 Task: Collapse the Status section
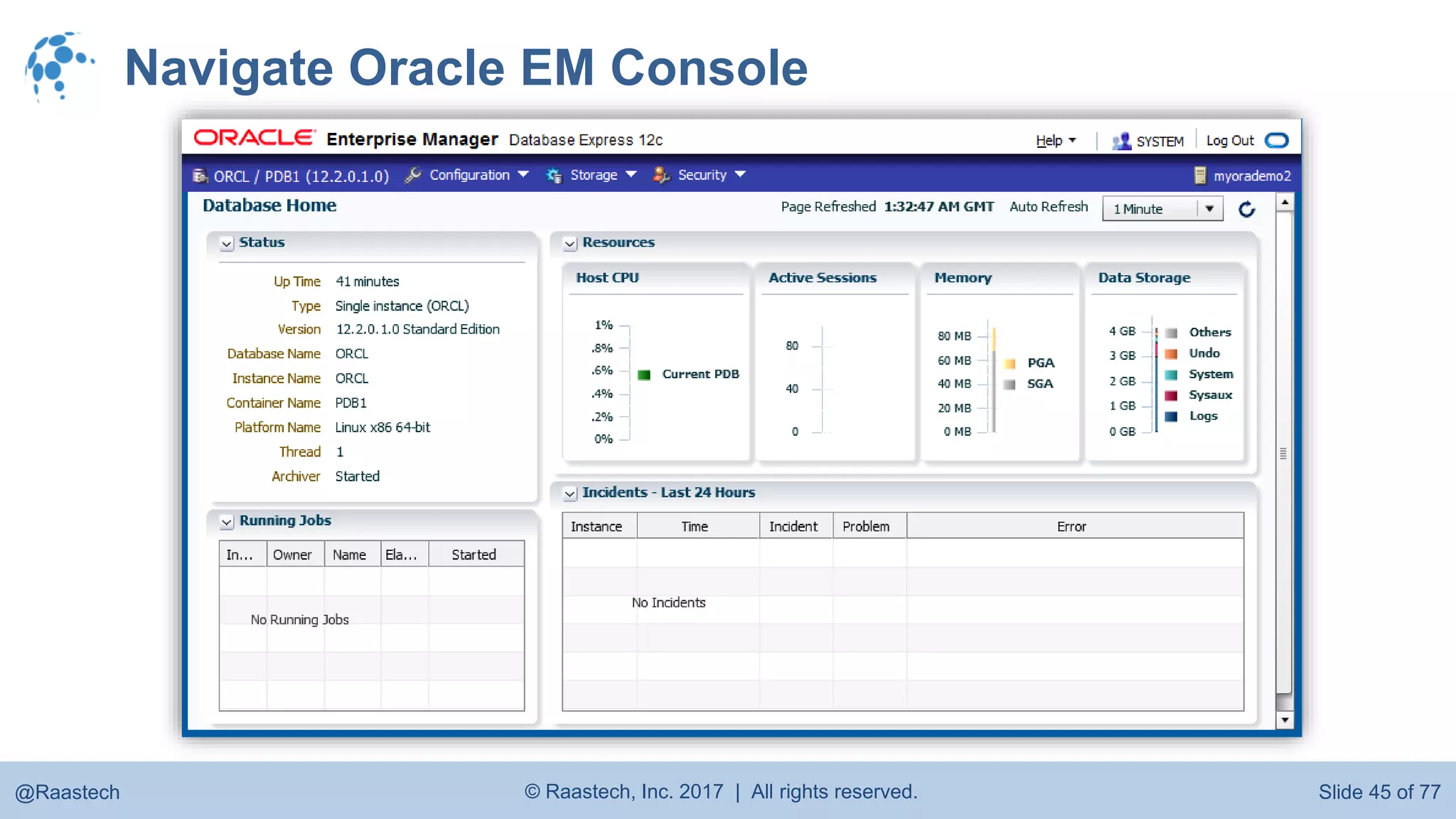coord(227,244)
